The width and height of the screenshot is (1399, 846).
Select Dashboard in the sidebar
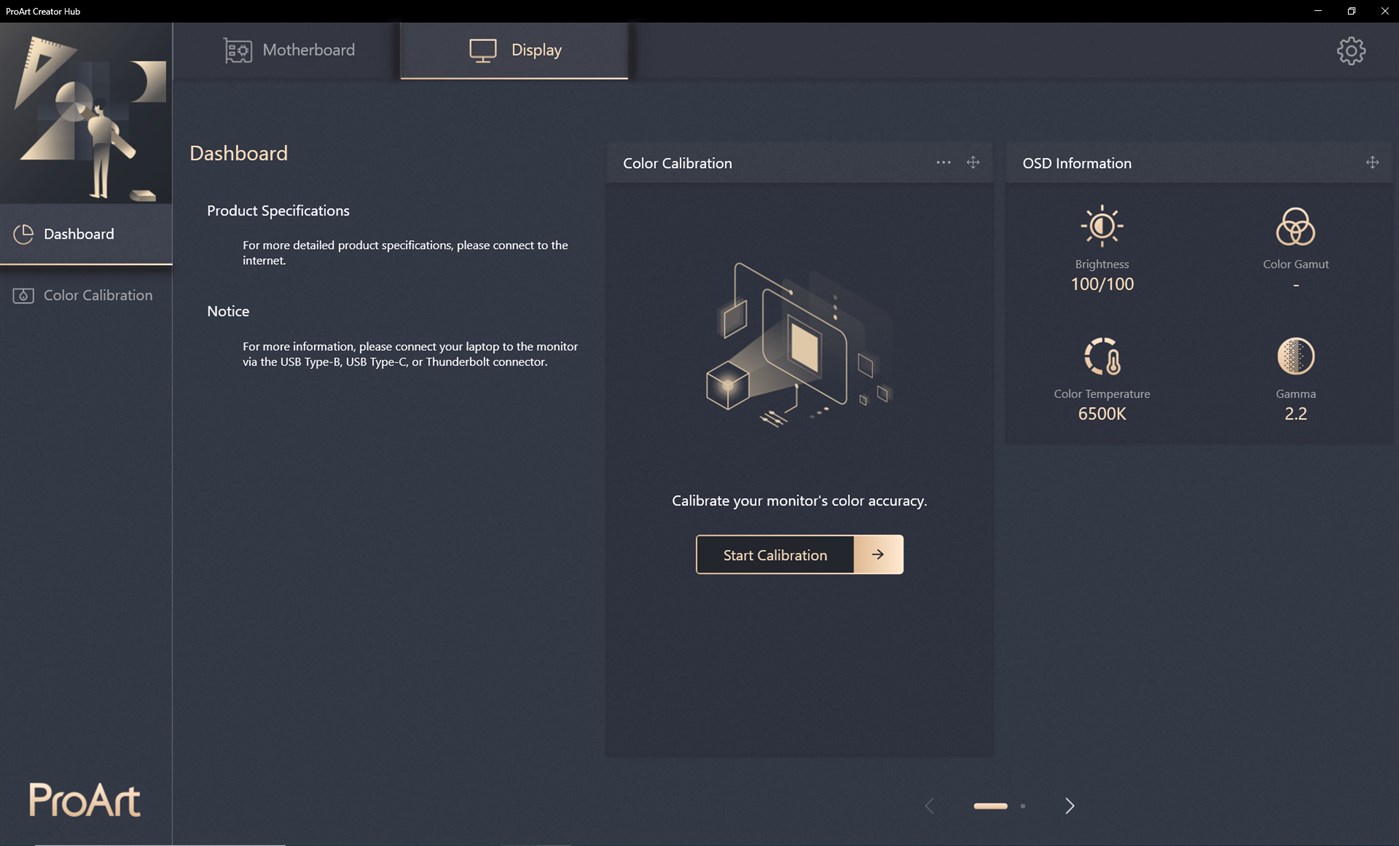(86, 234)
